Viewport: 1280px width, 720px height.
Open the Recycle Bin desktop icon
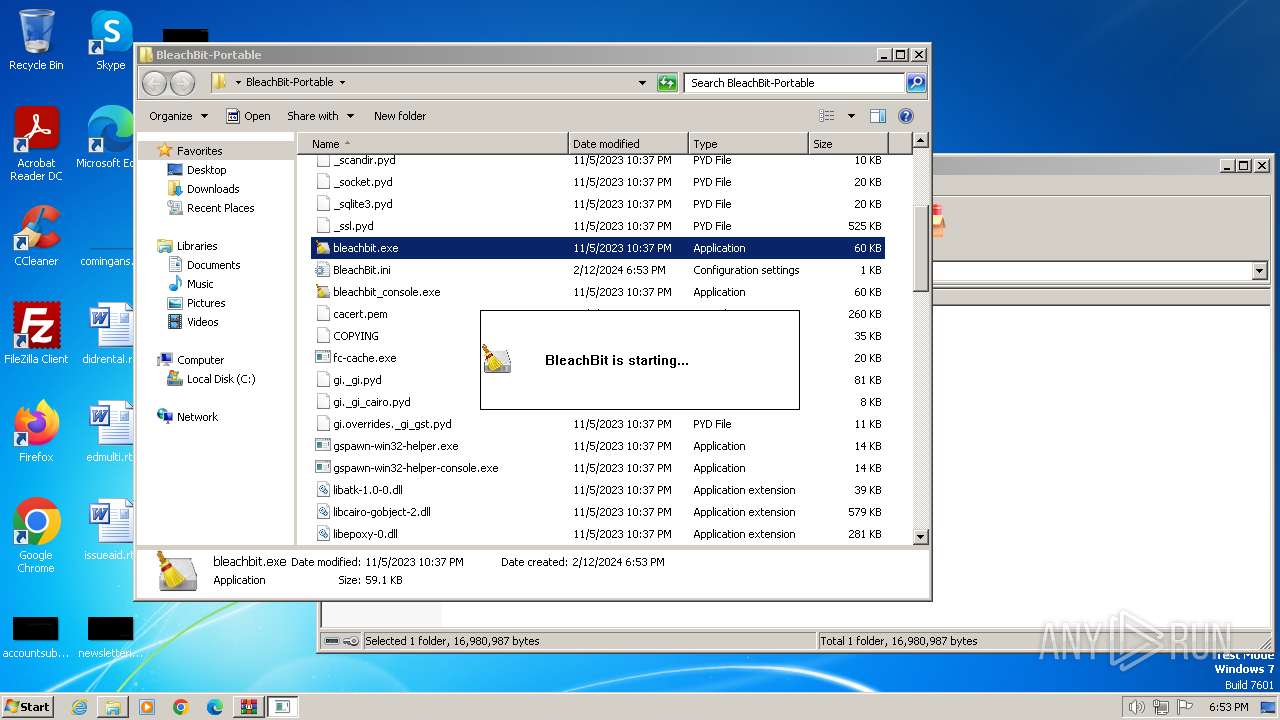coord(36,40)
